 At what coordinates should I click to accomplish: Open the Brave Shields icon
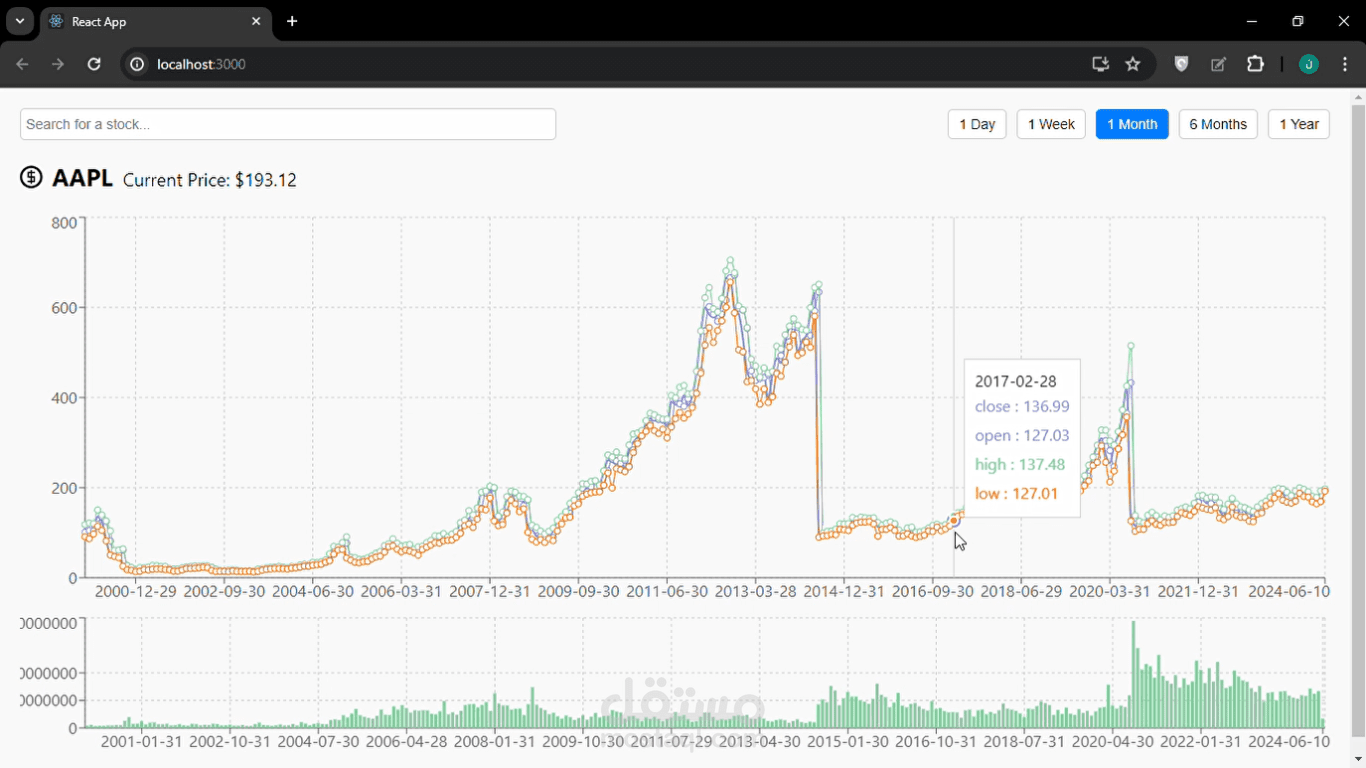pyautogui.click(x=1181, y=64)
